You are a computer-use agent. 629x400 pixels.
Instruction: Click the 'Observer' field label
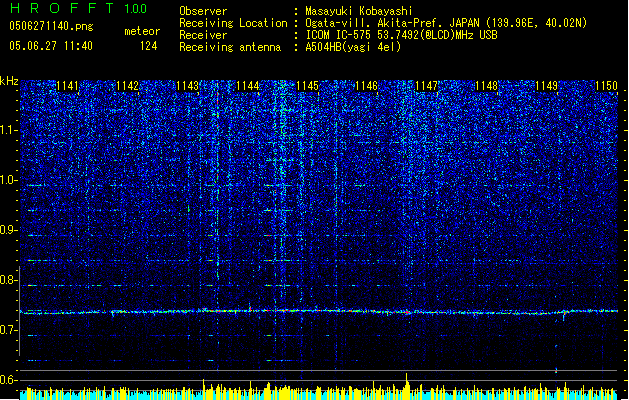[x=203, y=11]
